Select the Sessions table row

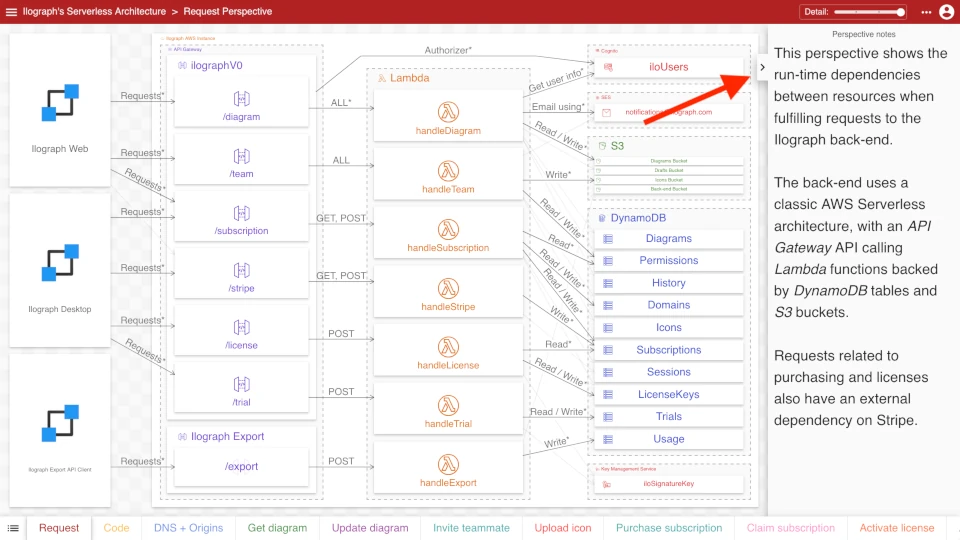click(x=669, y=372)
